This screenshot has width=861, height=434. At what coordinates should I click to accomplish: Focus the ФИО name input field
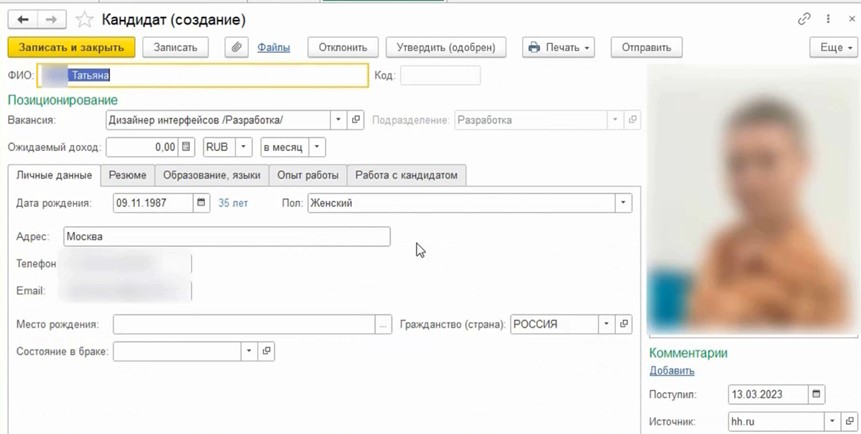tap(203, 75)
